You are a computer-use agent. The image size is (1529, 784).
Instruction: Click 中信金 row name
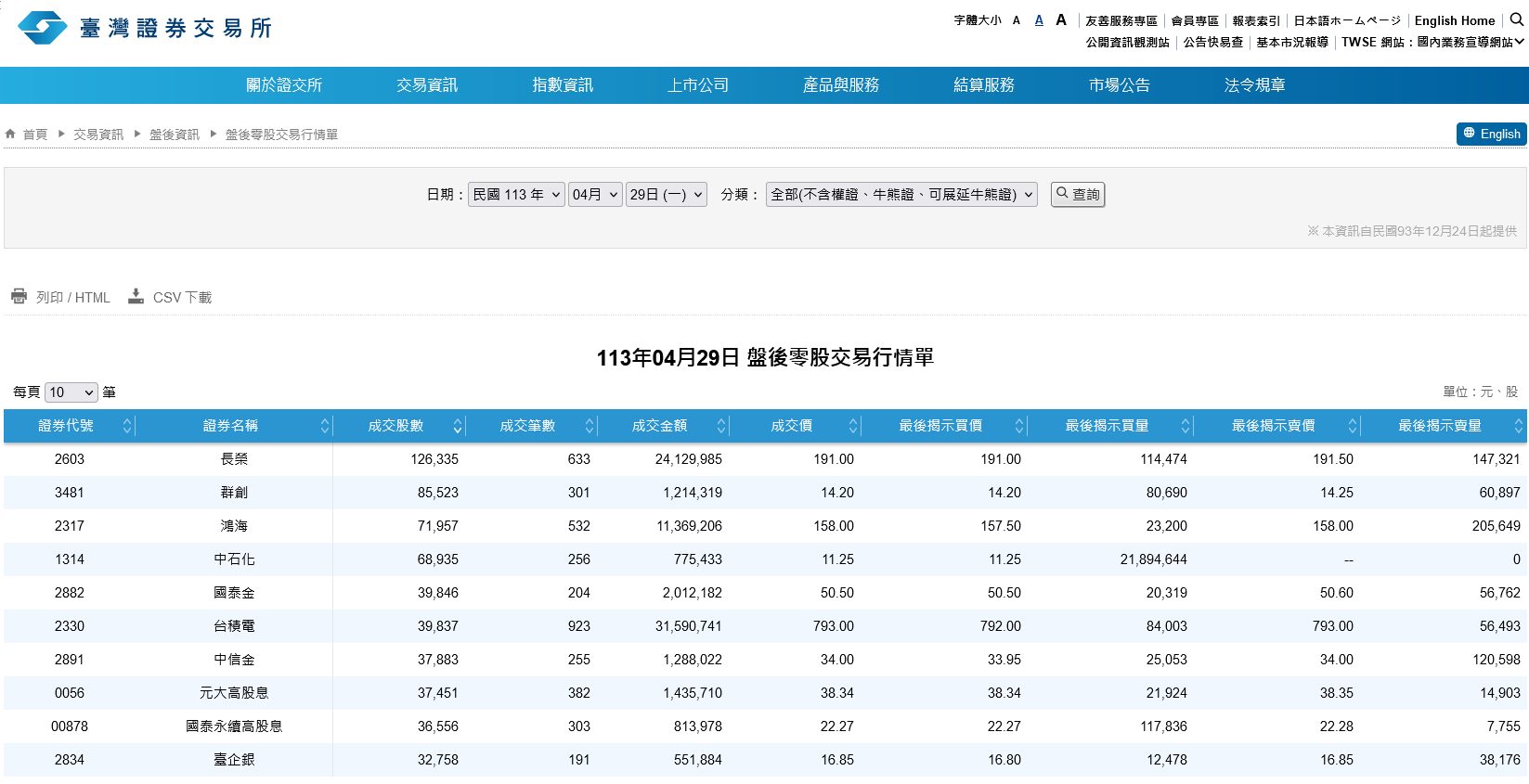(x=234, y=660)
